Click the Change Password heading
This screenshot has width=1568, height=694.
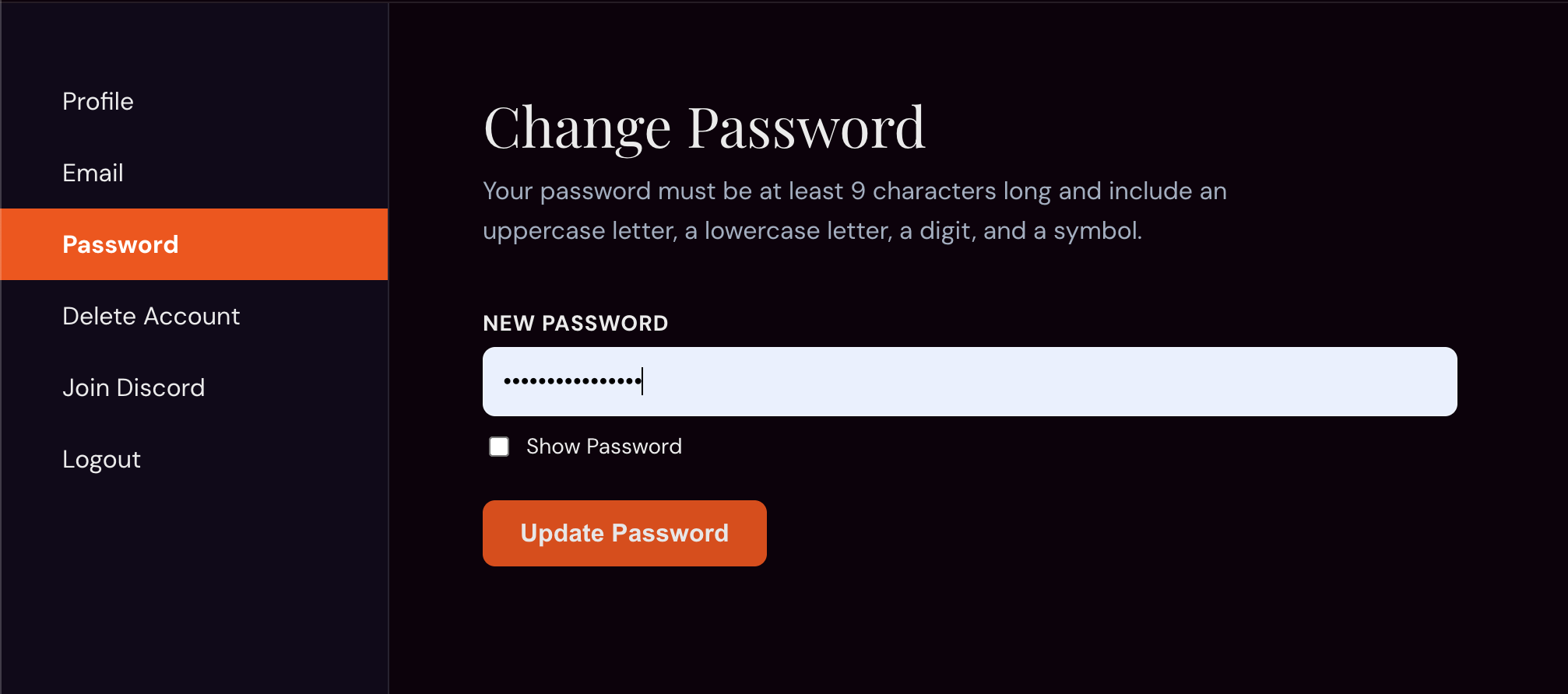point(704,128)
